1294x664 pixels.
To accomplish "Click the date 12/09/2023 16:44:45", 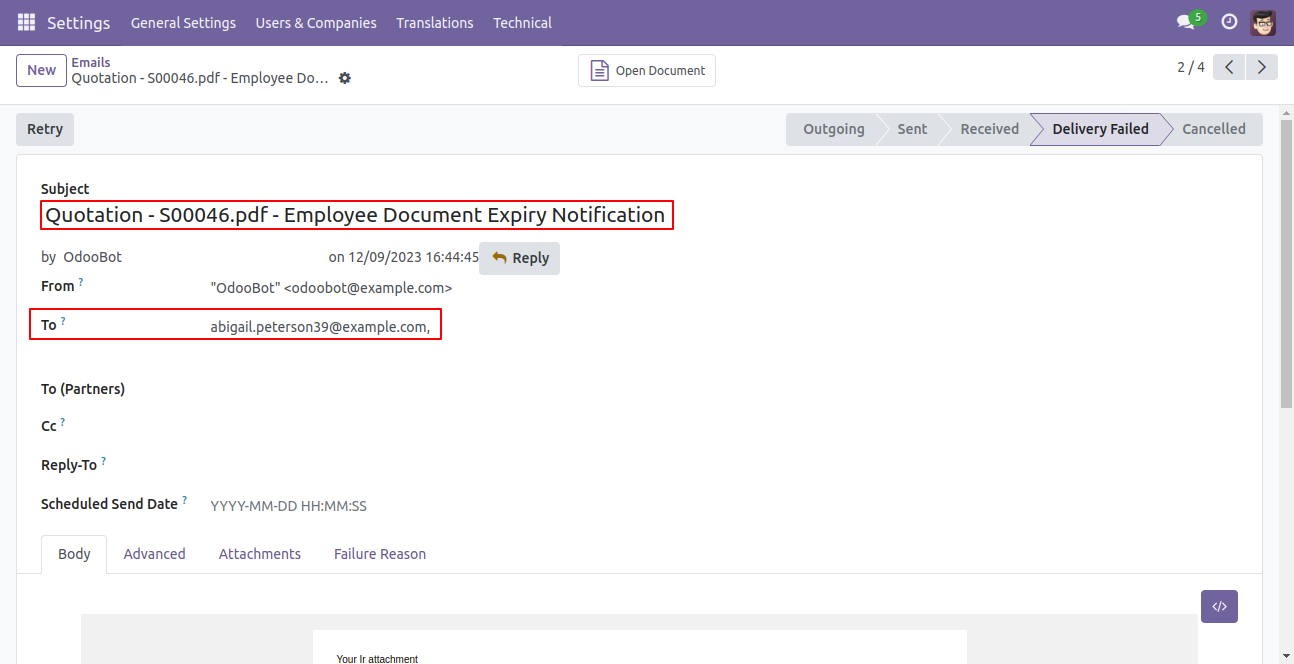I will point(414,257).
